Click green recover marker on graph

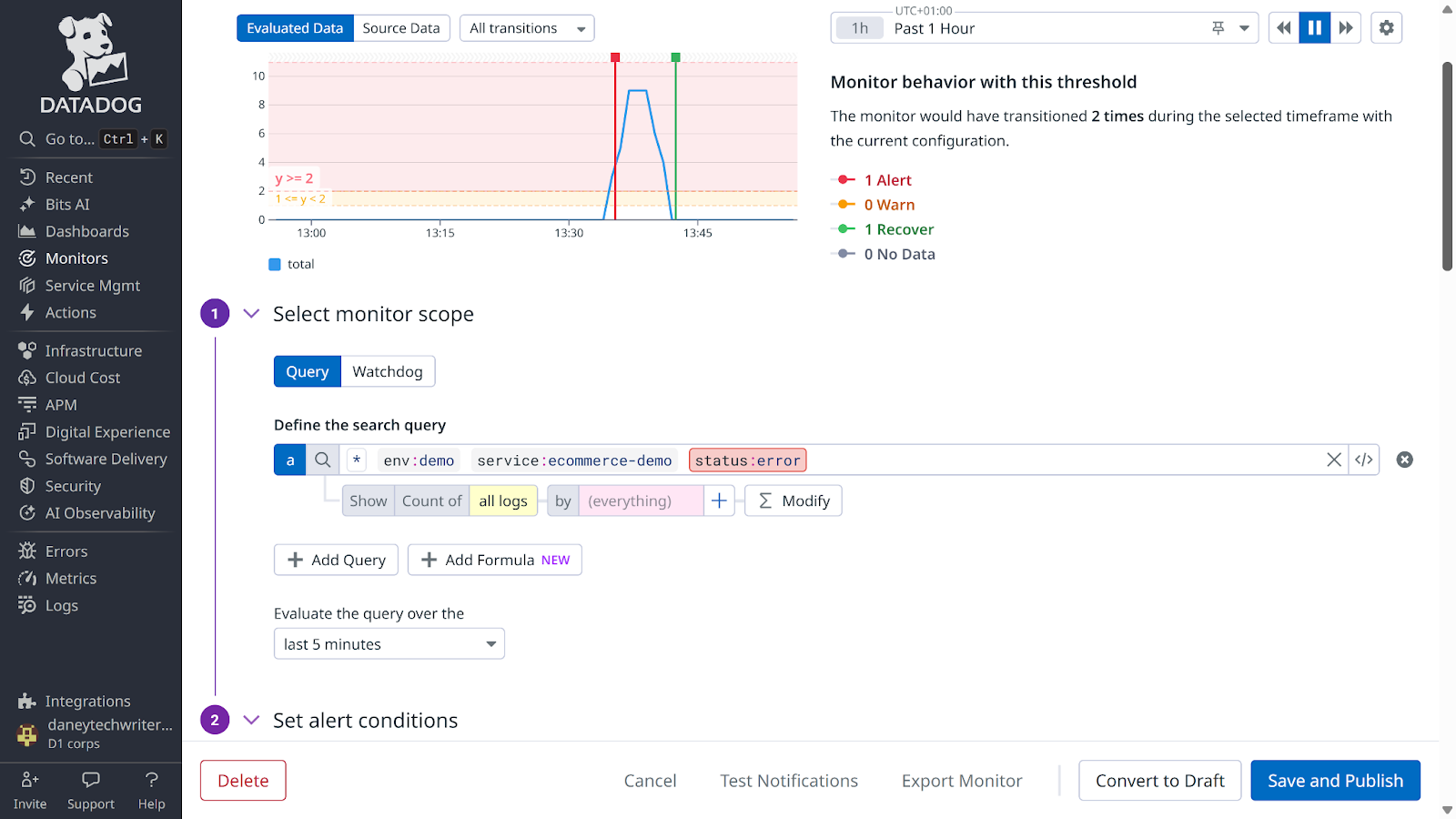click(675, 57)
